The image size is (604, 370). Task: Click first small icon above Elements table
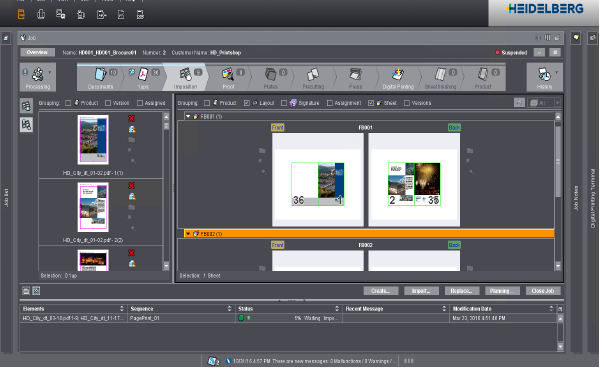[26, 291]
